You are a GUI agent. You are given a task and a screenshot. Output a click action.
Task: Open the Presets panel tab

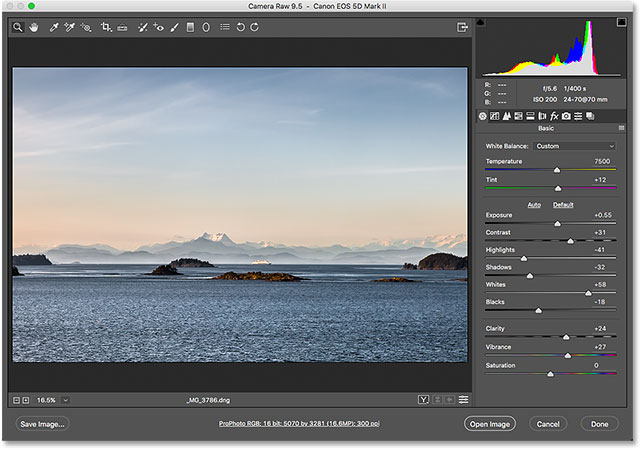click(578, 116)
